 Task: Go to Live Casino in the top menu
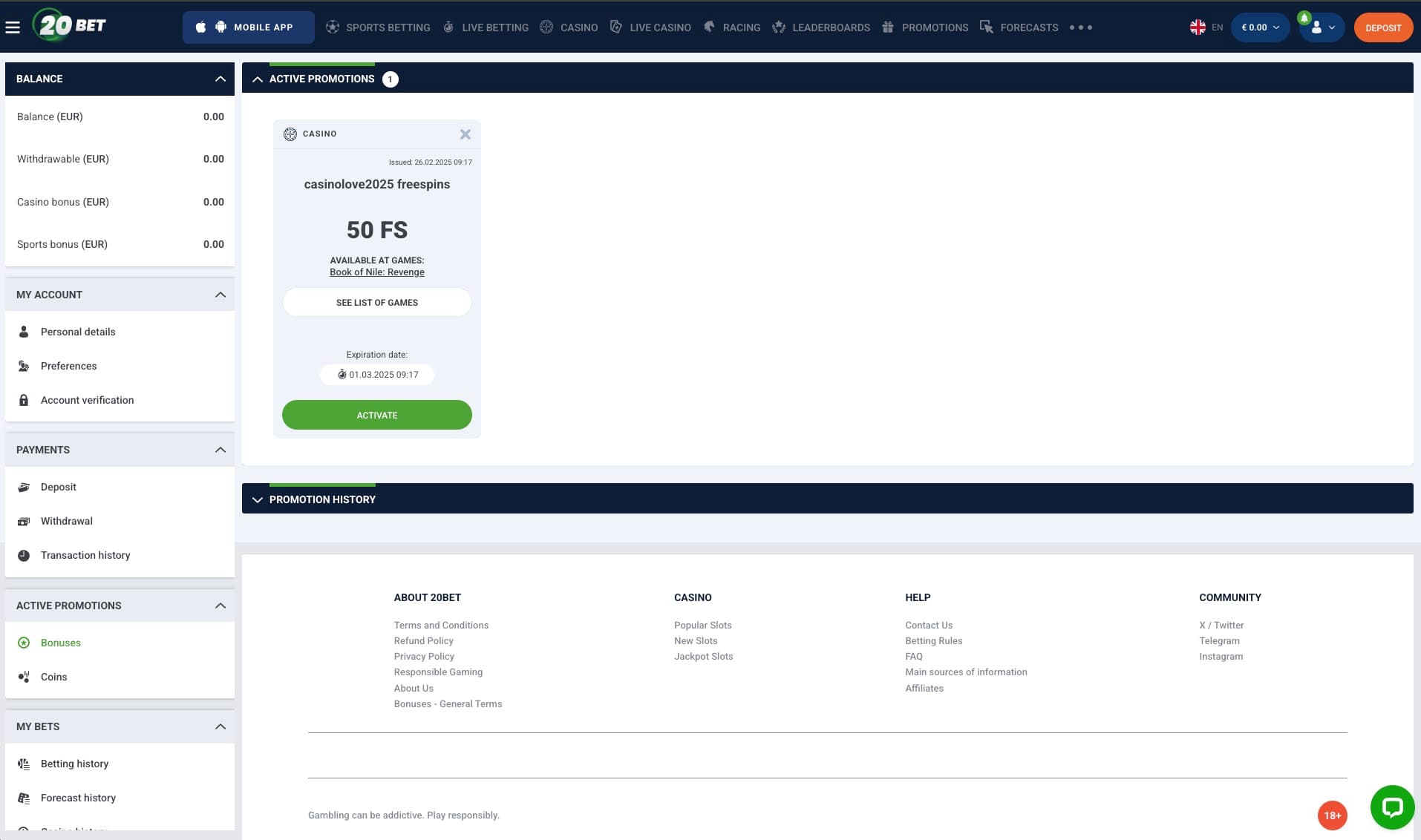(659, 27)
